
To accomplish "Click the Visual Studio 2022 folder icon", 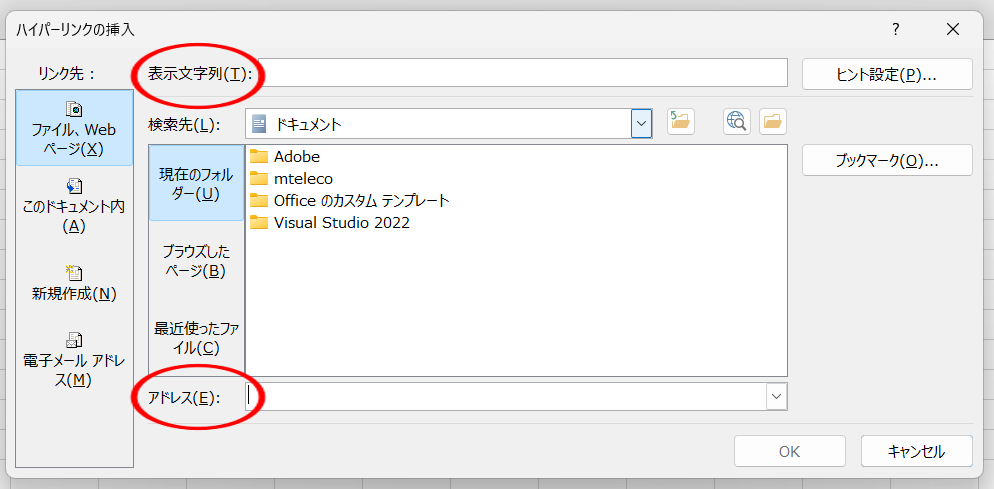I will [x=259, y=223].
